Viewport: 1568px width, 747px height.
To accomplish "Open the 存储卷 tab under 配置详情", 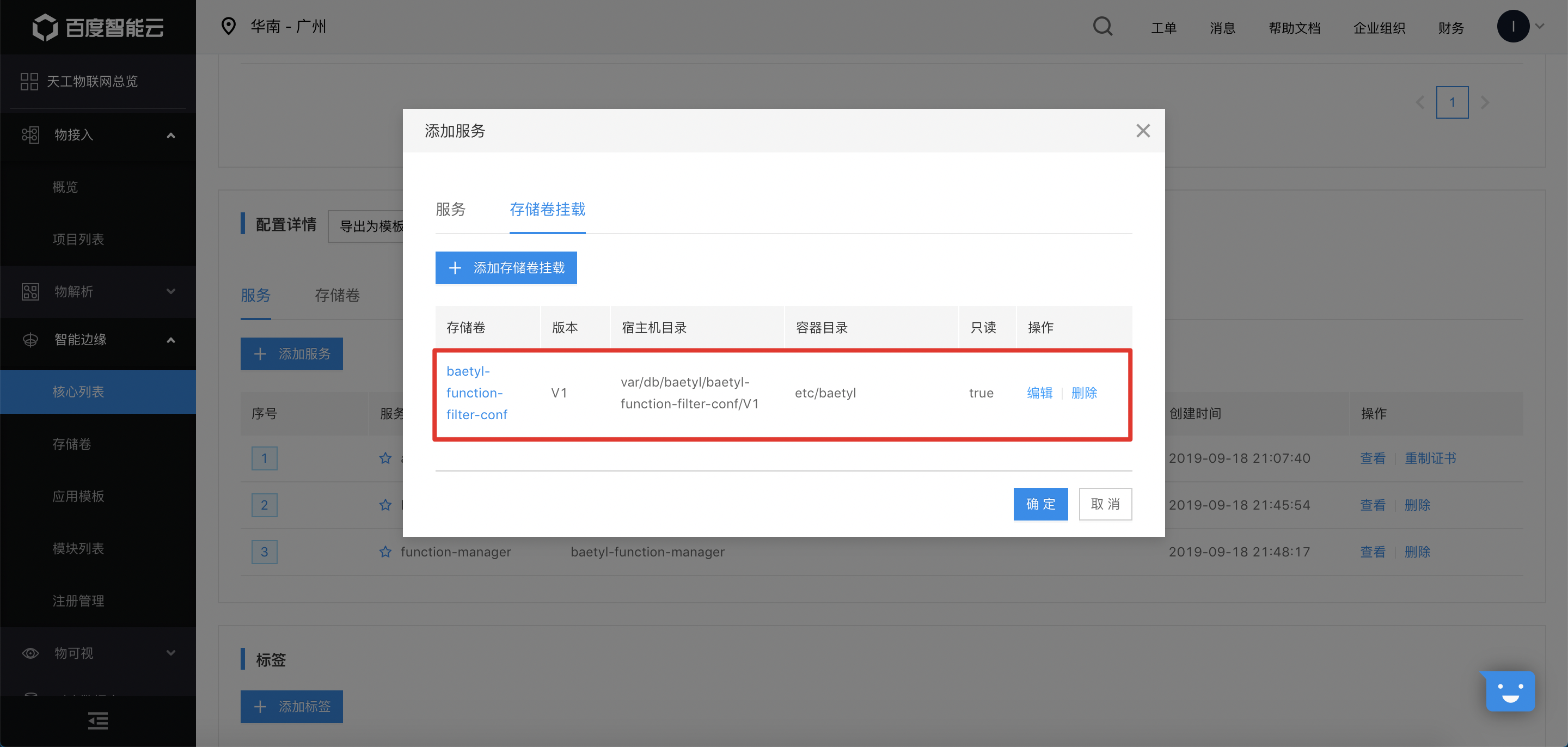I will coord(337,296).
